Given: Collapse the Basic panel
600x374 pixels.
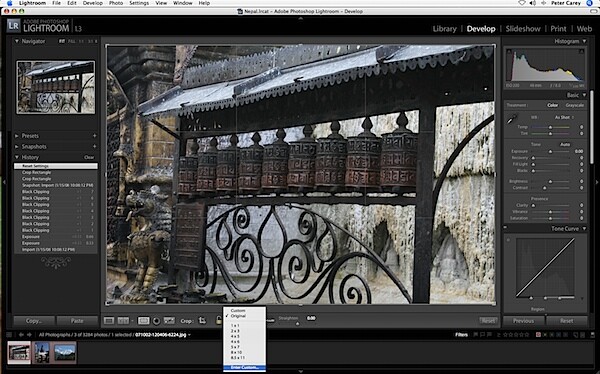Looking at the screenshot, I should tap(584, 95).
